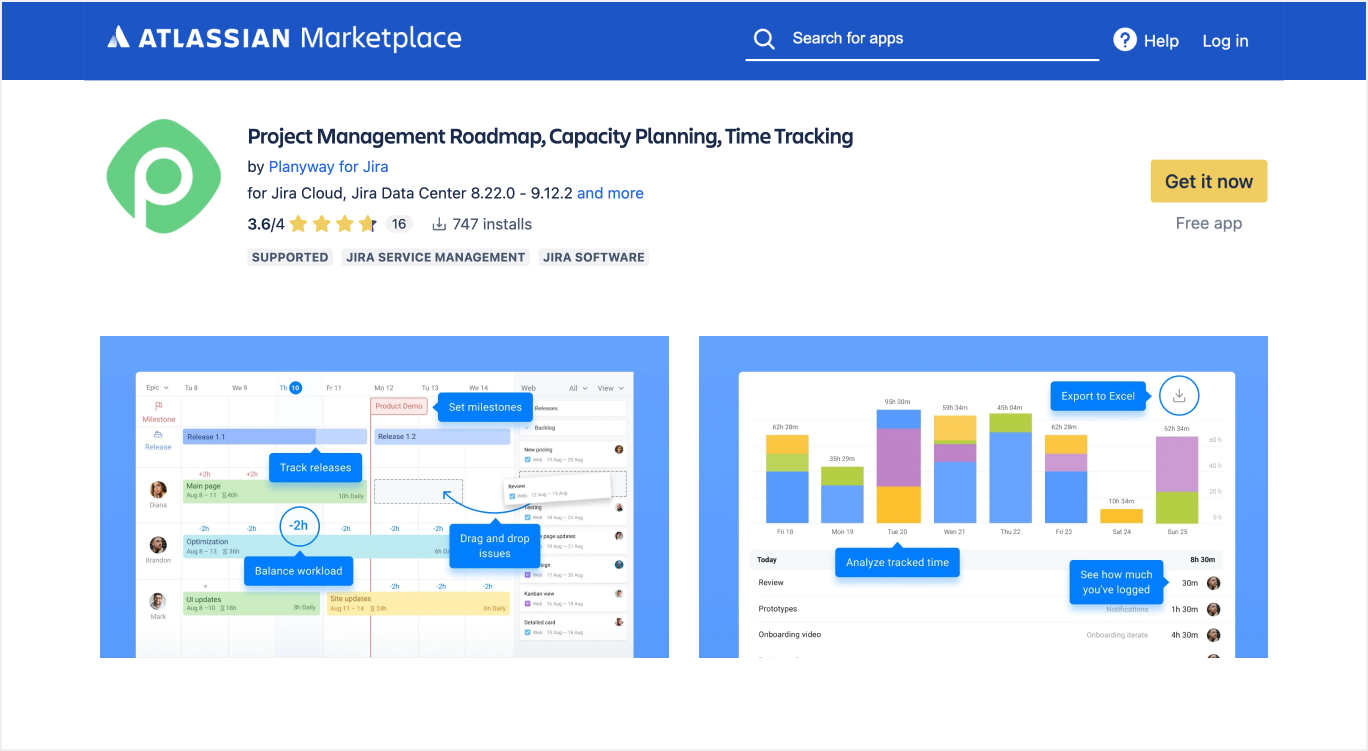Click the Milestone flag icon in roadmap
The height and width of the screenshot is (751, 1368).
click(158, 406)
